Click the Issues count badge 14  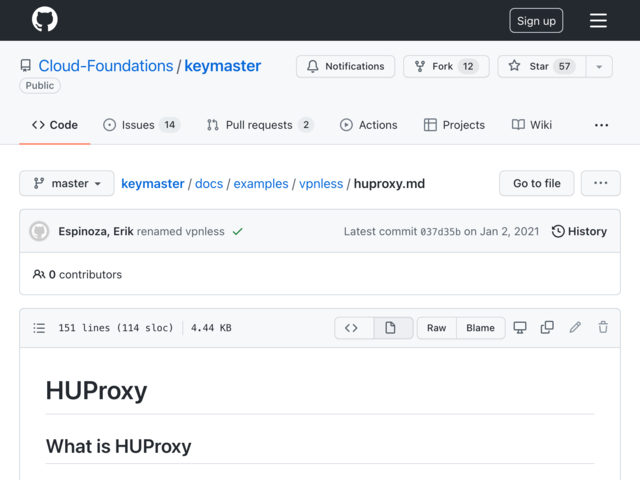(x=170, y=125)
